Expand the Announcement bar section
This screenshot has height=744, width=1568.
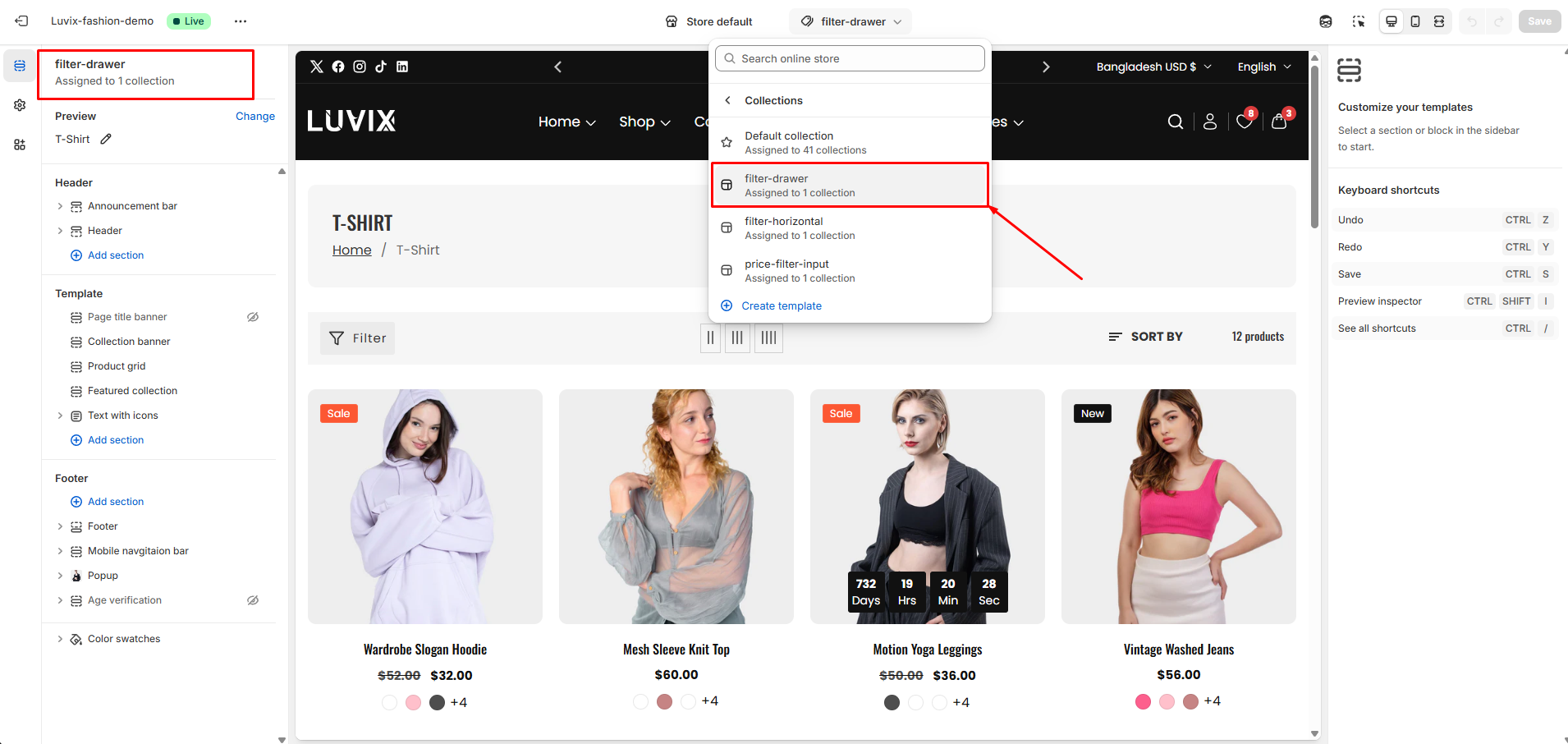pos(60,206)
